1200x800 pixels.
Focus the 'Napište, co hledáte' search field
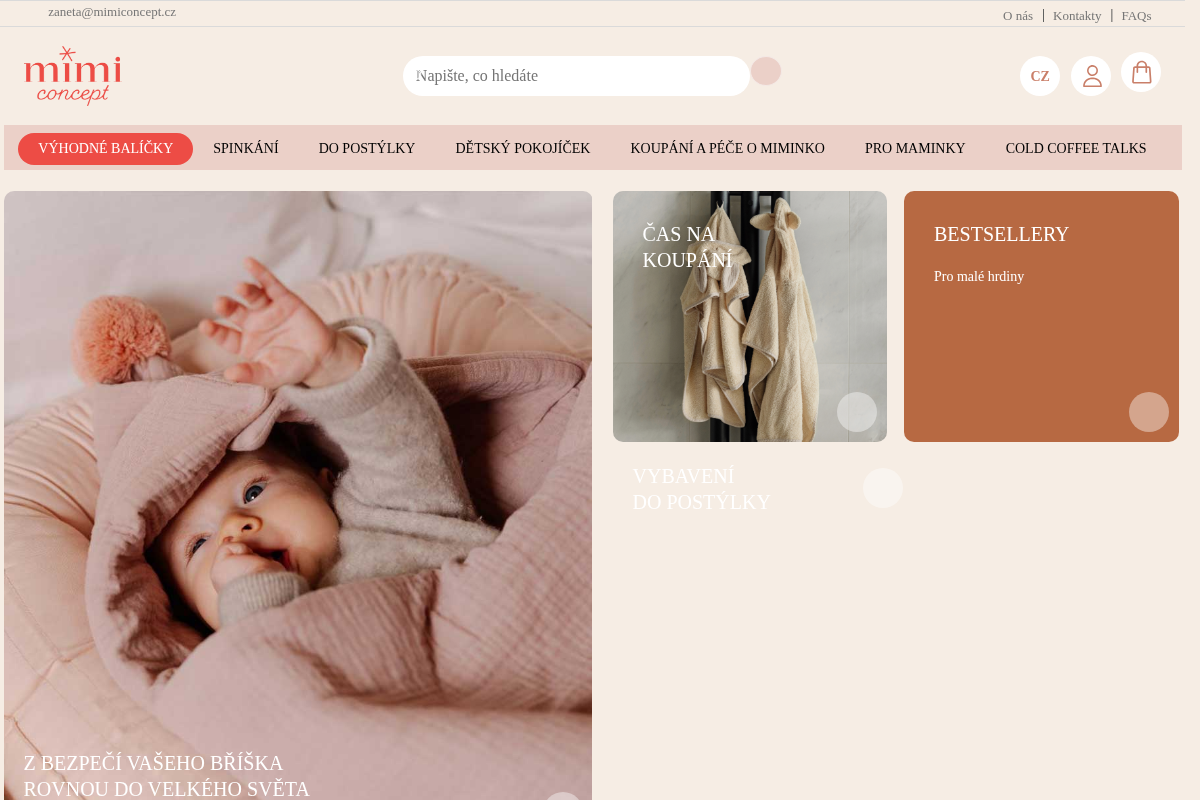pyautogui.click(x=576, y=76)
